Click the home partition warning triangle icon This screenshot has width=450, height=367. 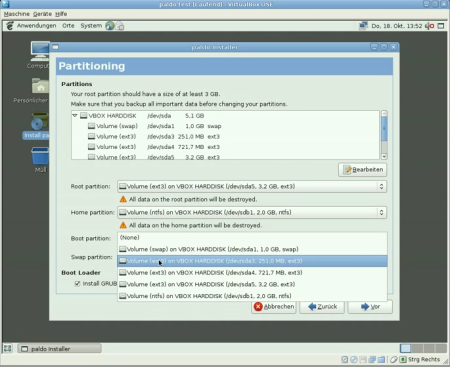[x=123, y=225]
